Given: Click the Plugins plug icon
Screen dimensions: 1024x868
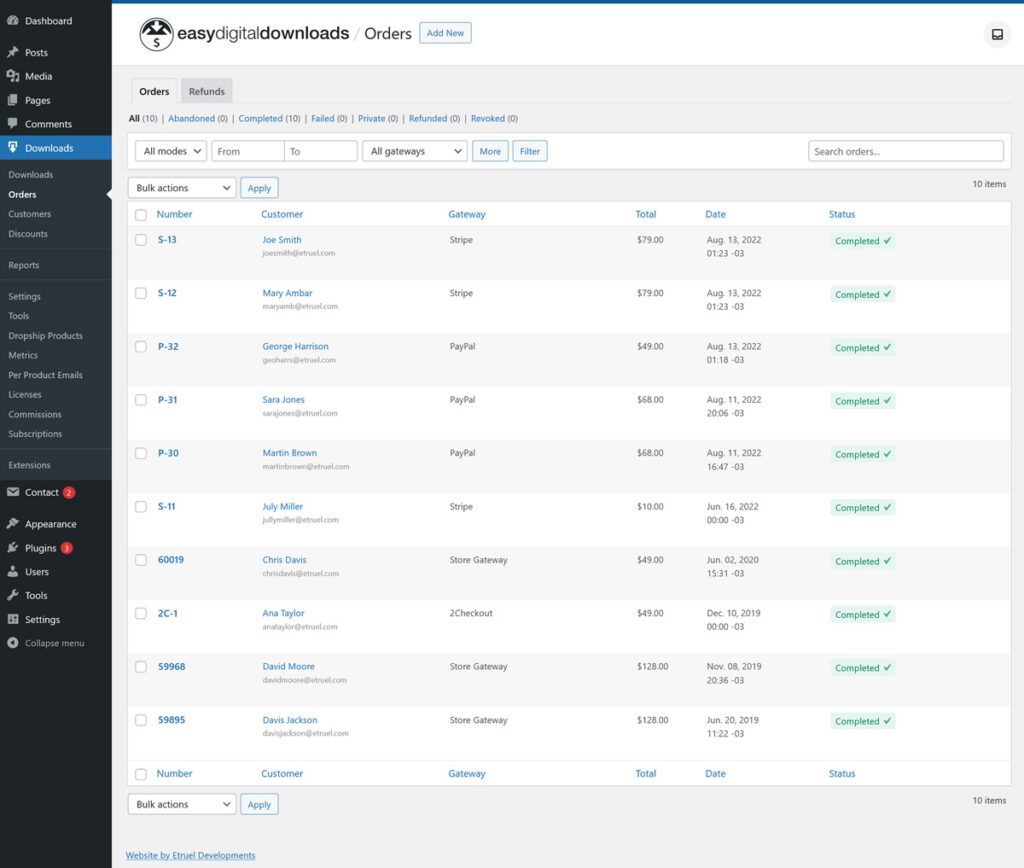Looking at the screenshot, I should pos(12,548).
